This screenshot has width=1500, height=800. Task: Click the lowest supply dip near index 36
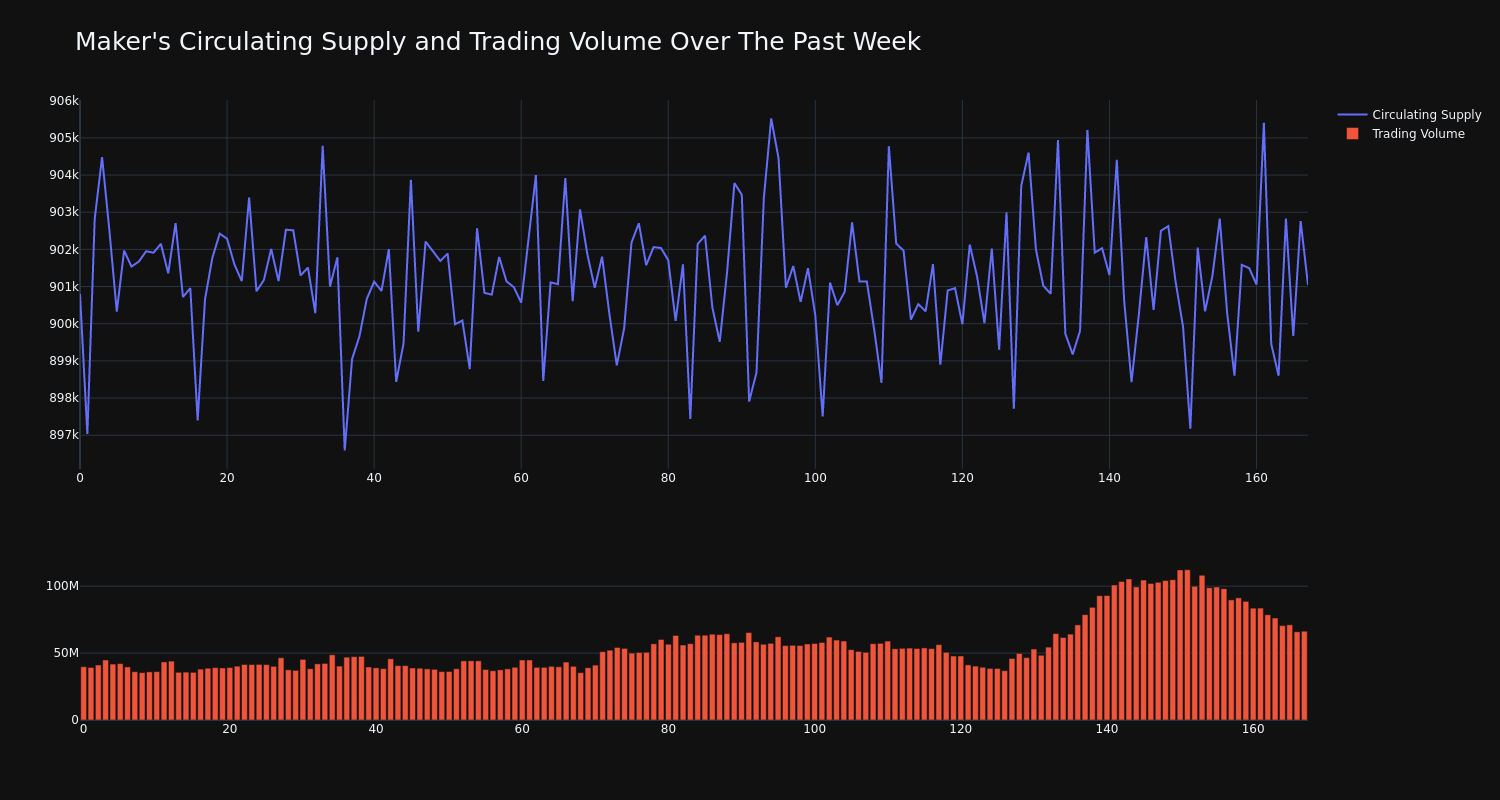pos(345,449)
